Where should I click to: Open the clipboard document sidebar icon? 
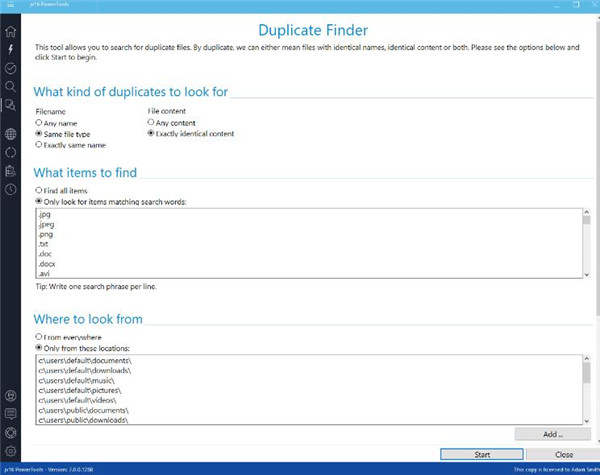[x=10, y=171]
